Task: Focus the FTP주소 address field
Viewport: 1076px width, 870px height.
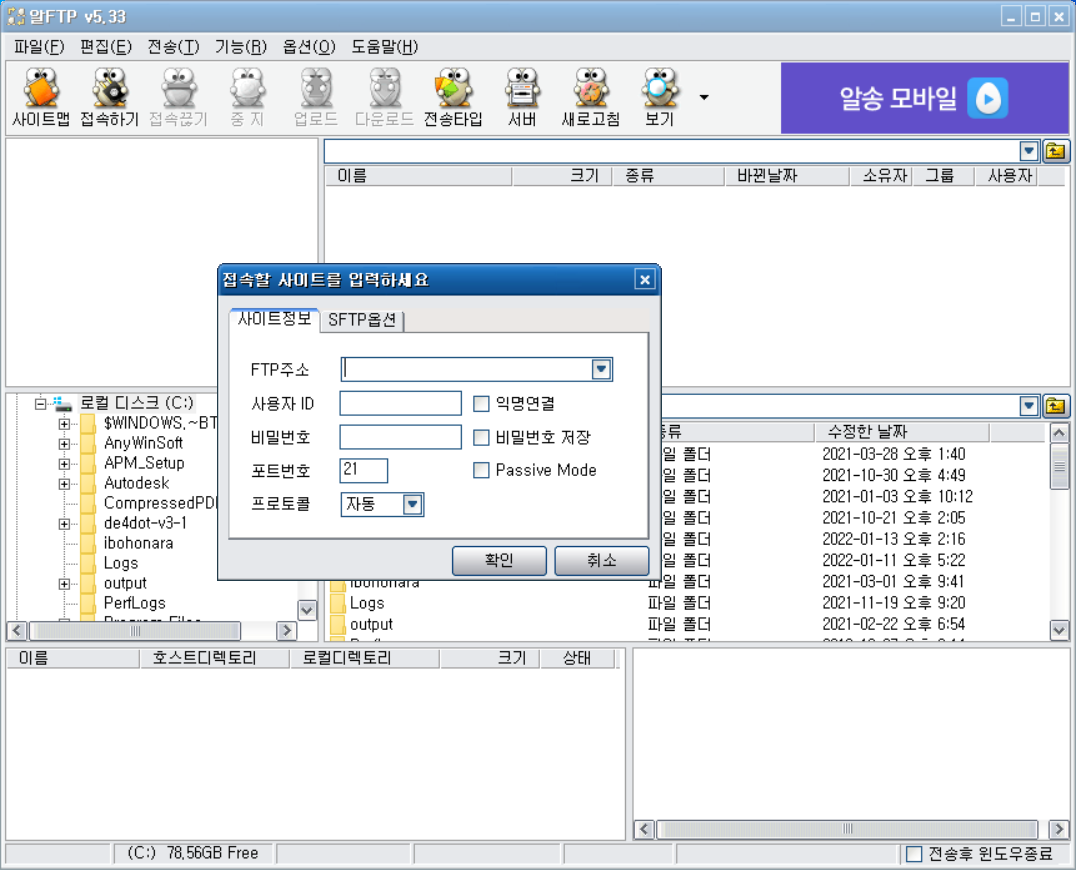Action: point(467,369)
